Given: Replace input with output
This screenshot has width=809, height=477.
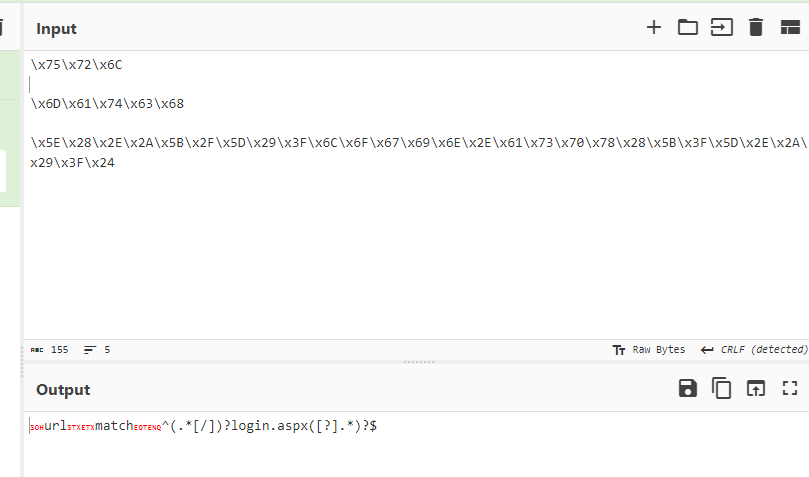Looking at the screenshot, I should click(756, 388).
